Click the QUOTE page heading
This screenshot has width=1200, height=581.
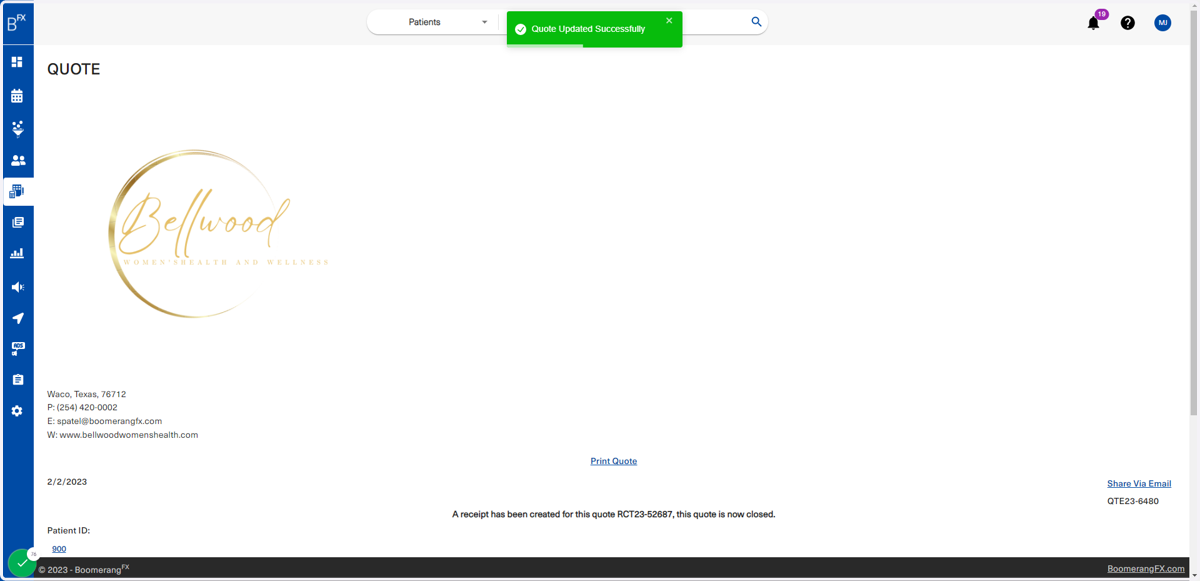click(x=74, y=69)
